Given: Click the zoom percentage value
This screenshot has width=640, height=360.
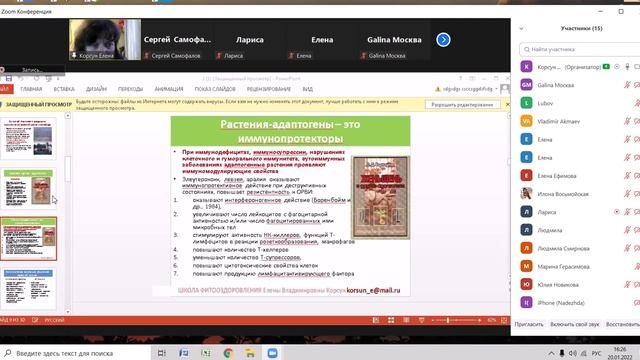Looking at the screenshot, I should point(491,320).
